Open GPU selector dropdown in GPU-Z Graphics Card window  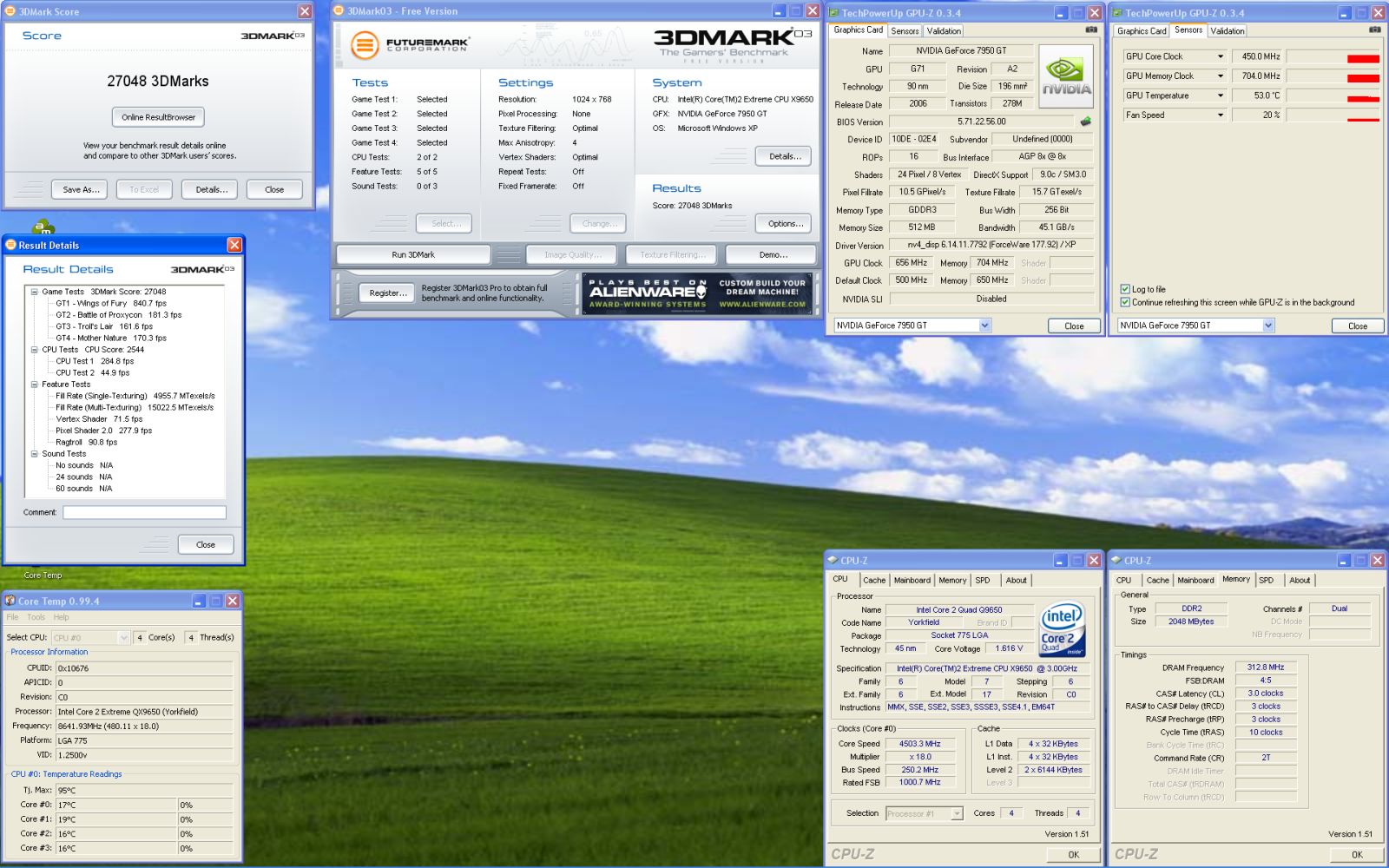(984, 325)
